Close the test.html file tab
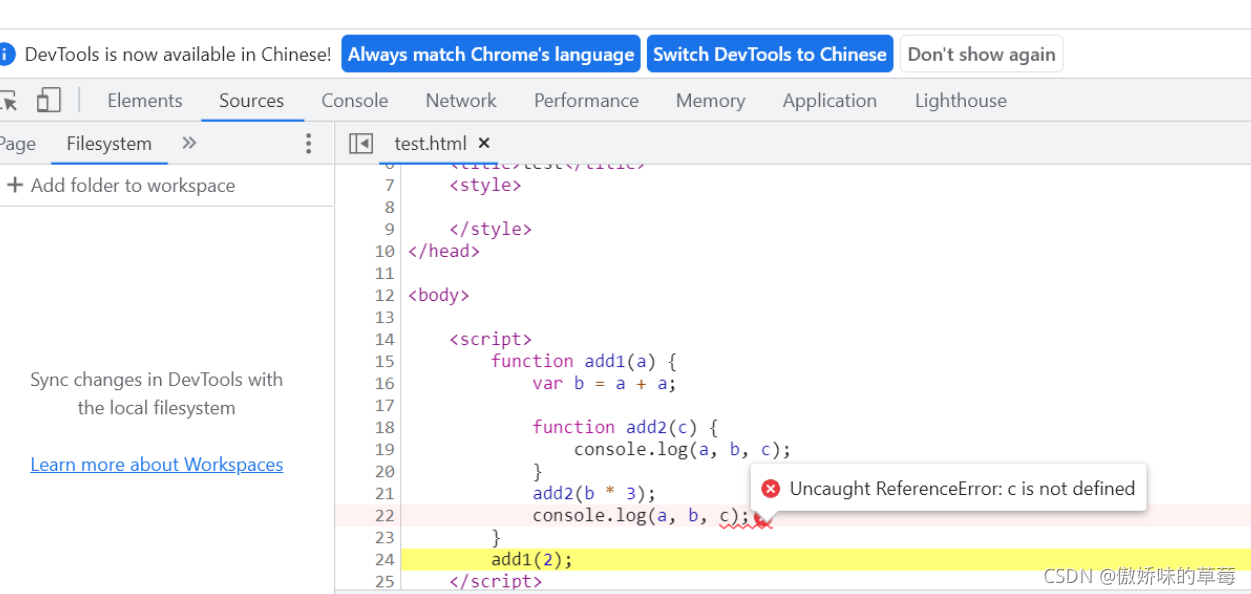The image size is (1251, 594). click(484, 143)
